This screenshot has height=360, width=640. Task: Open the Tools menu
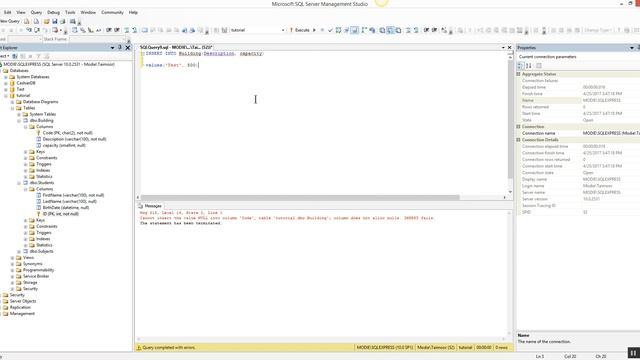click(x=70, y=13)
